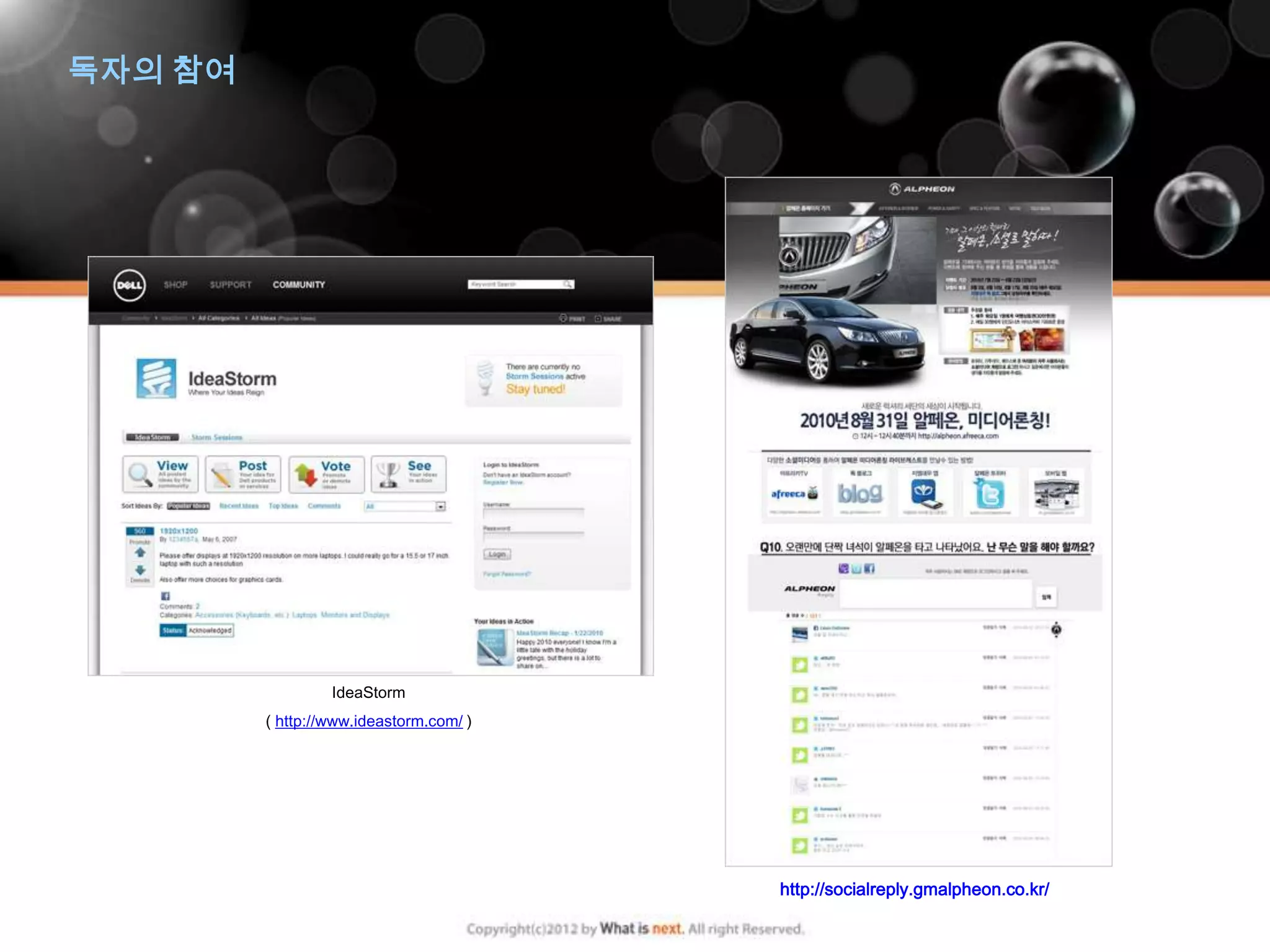Click the Twitter bird channel icon
This screenshot has height=952, width=1270.
(x=990, y=494)
